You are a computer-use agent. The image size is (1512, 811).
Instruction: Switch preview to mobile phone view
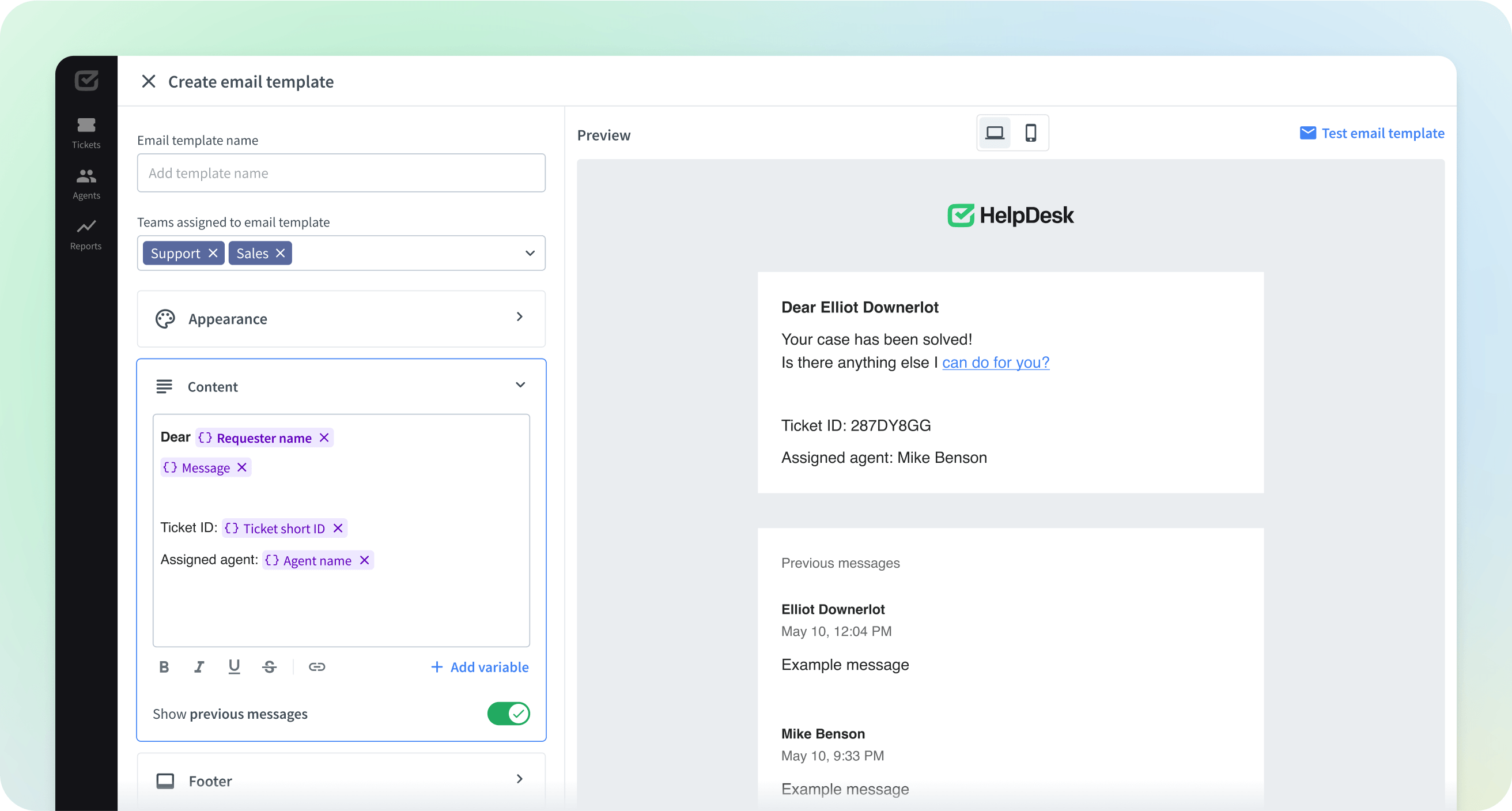pyautogui.click(x=1030, y=133)
